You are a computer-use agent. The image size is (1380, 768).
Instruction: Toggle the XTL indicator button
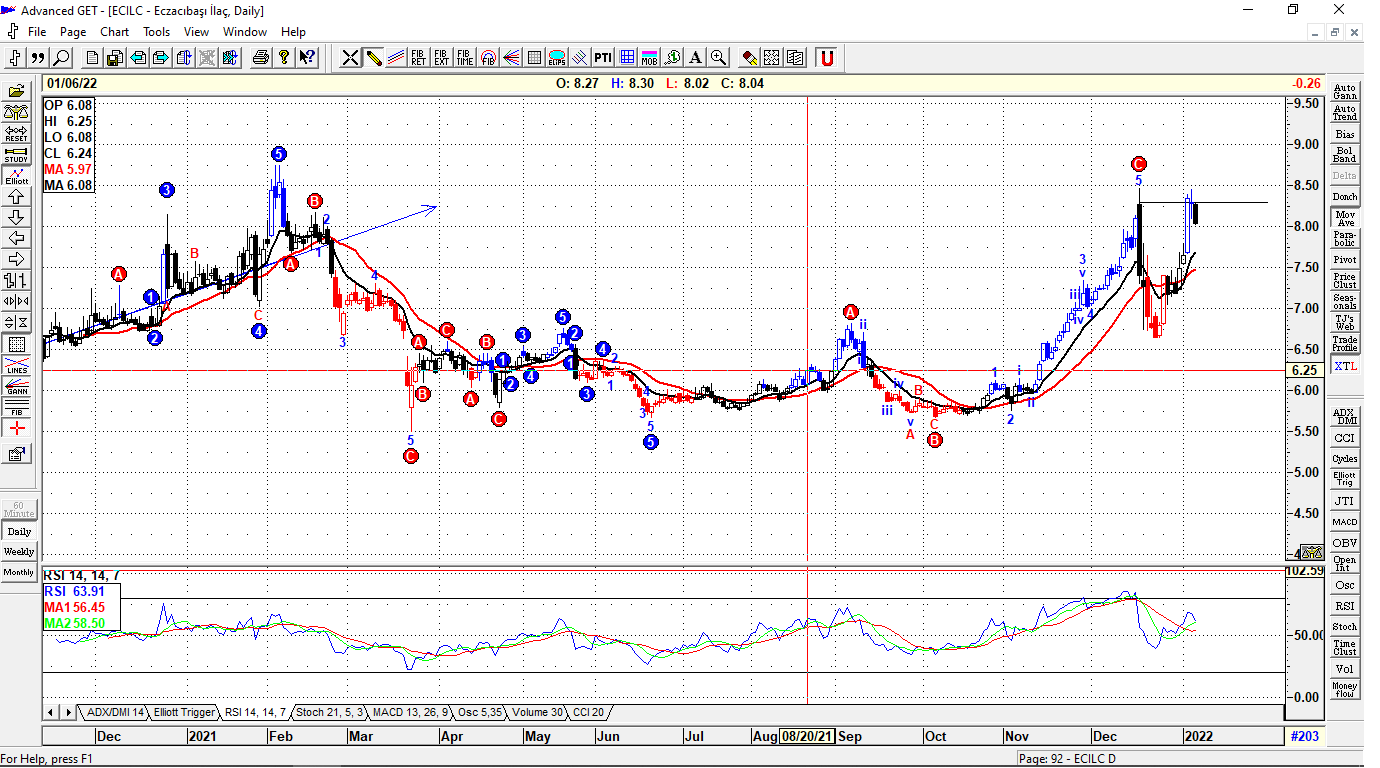click(x=1345, y=366)
